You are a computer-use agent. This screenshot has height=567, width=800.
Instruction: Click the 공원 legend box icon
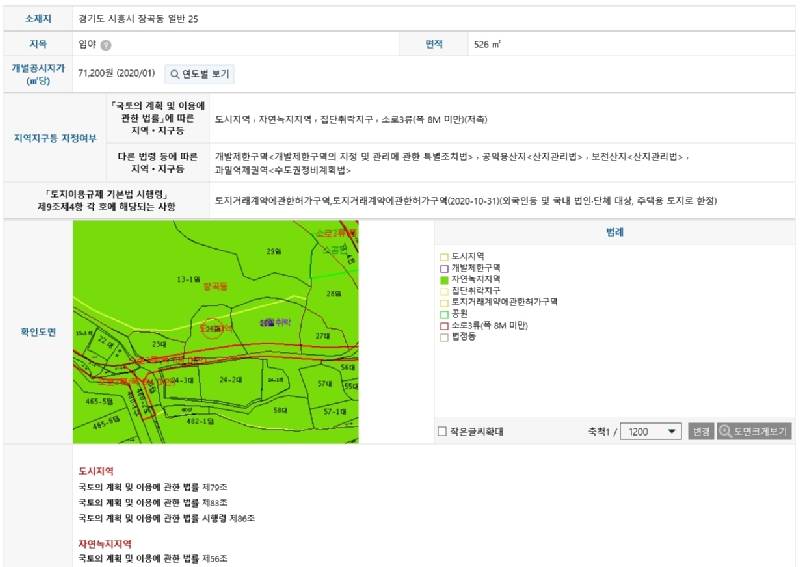[444, 315]
